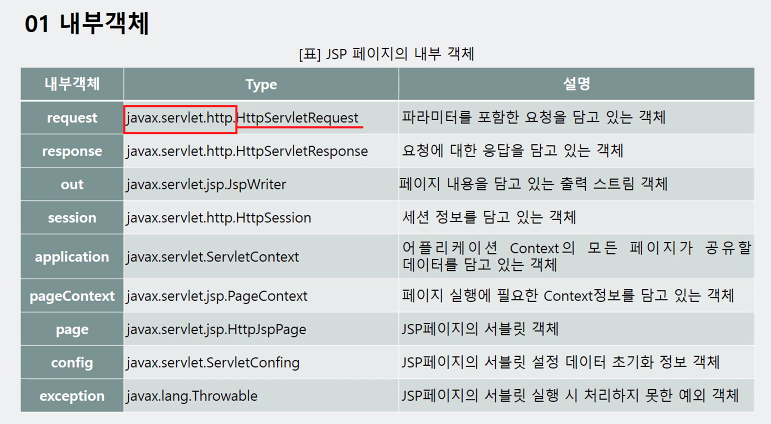
Task: Select the 'application' row label
Action: click(x=72, y=257)
